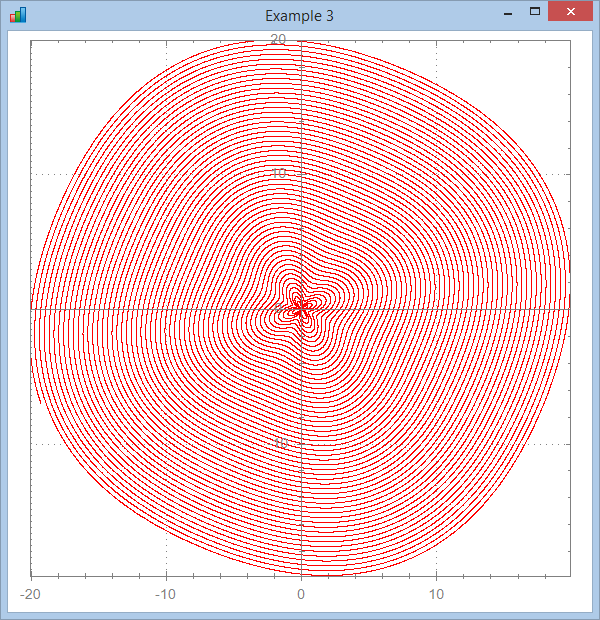Click the -10 label on the x-axis

(x=165, y=594)
